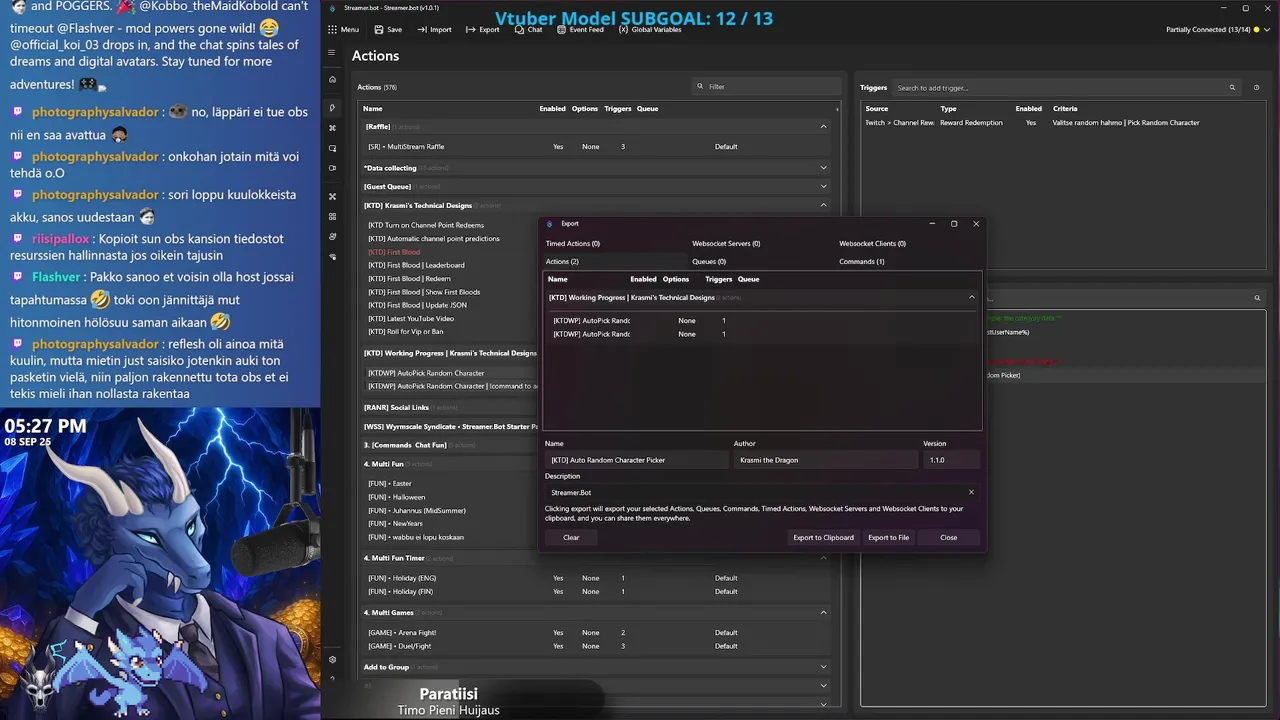
Task: Collapse the 4. Multi Games group
Action: click(x=824, y=612)
